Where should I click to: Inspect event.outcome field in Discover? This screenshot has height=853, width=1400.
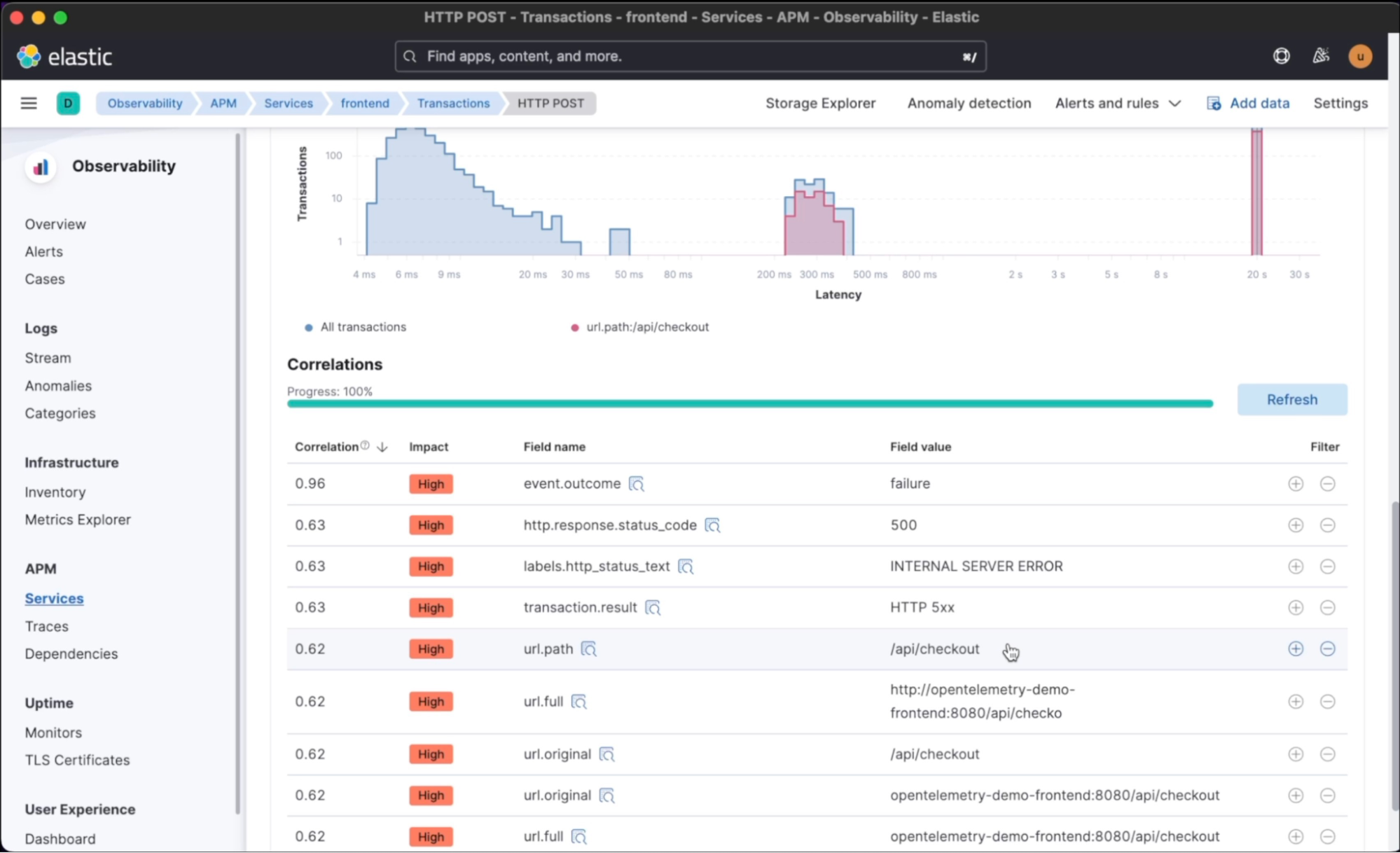click(x=636, y=484)
